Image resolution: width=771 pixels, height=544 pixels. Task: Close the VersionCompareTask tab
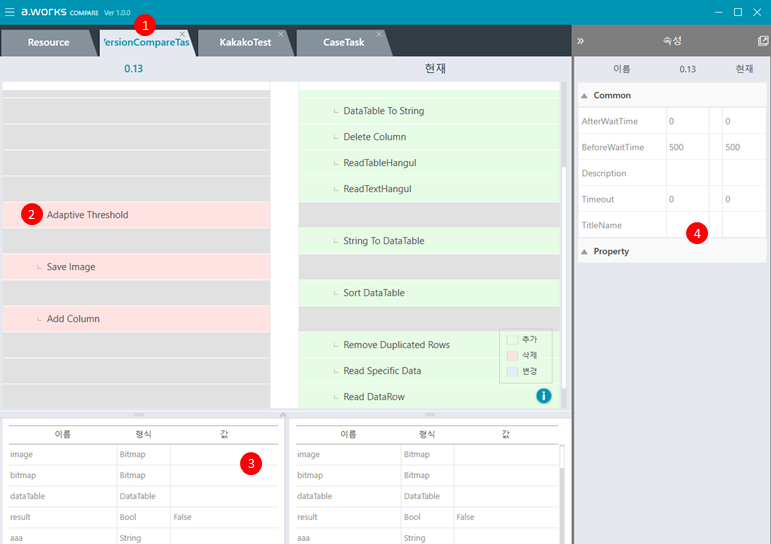pyautogui.click(x=182, y=34)
